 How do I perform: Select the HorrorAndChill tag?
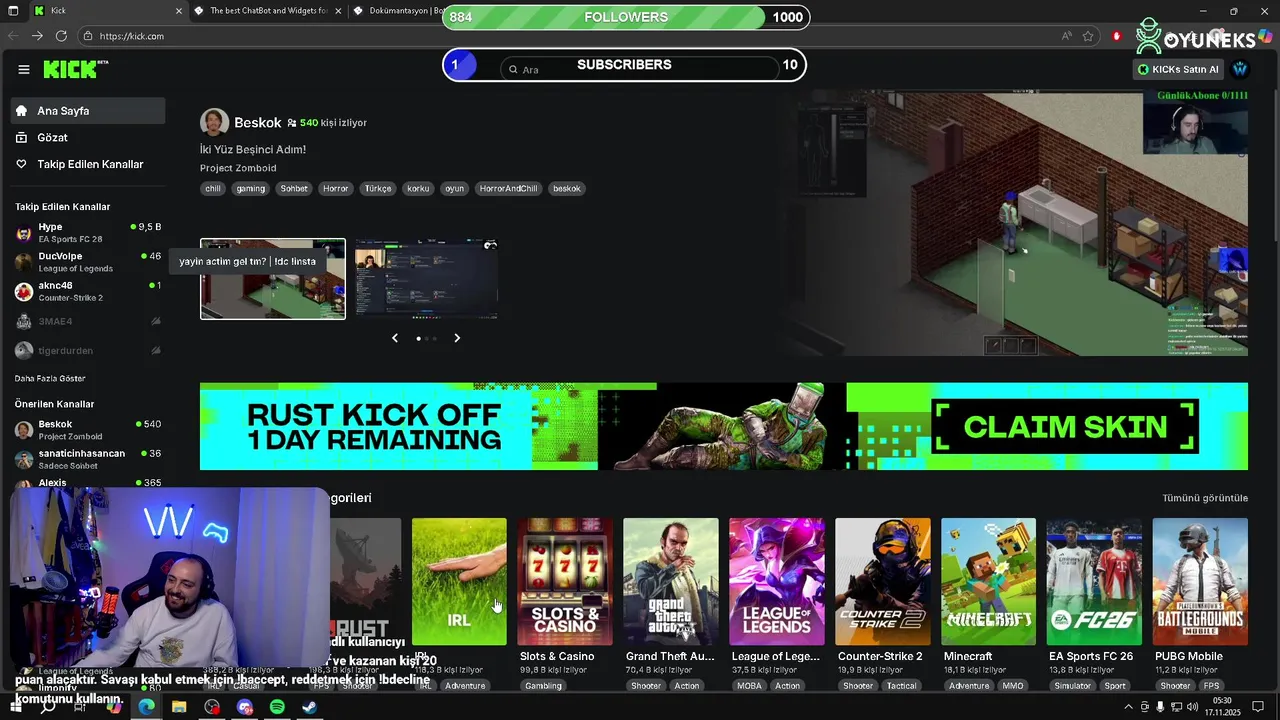click(508, 188)
